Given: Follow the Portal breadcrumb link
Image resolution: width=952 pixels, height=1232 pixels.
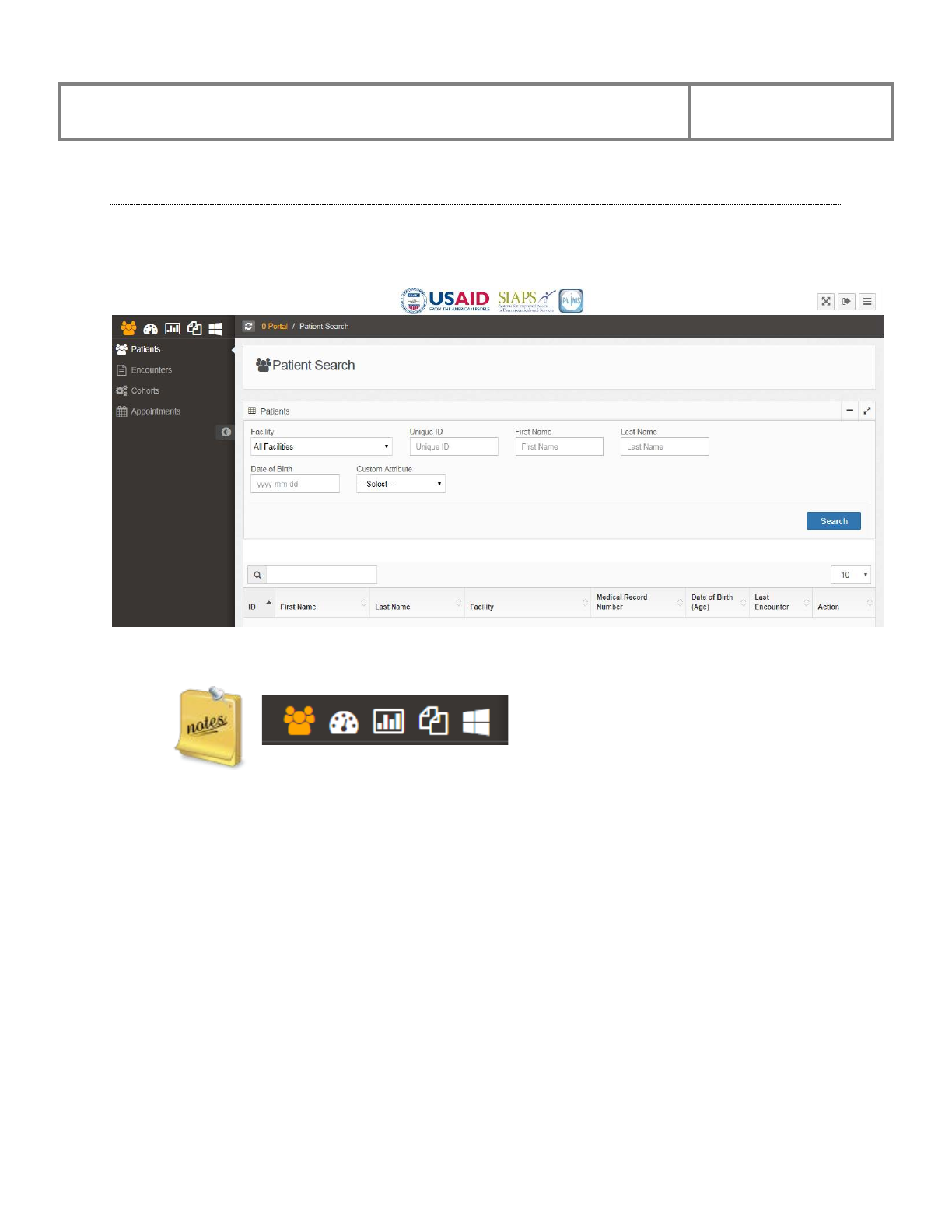Looking at the screenshot, I should (275, 327).
